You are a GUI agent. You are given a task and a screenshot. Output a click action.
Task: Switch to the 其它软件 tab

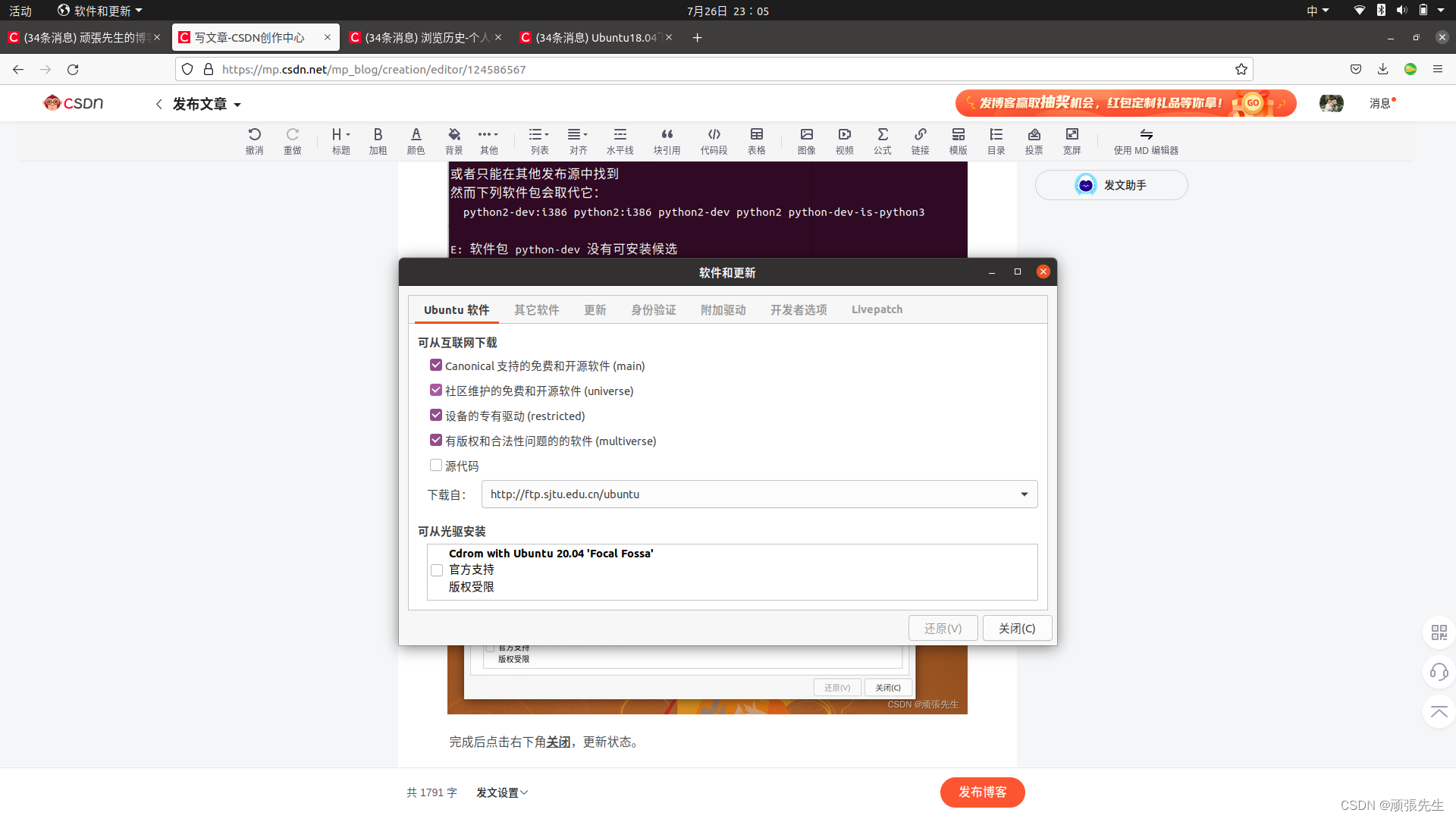(x=536, y=309)
